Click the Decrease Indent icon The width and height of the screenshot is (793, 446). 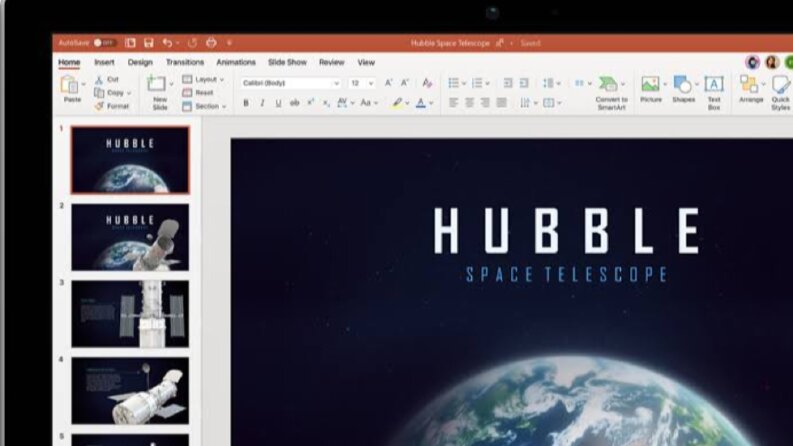pos(508,83)
